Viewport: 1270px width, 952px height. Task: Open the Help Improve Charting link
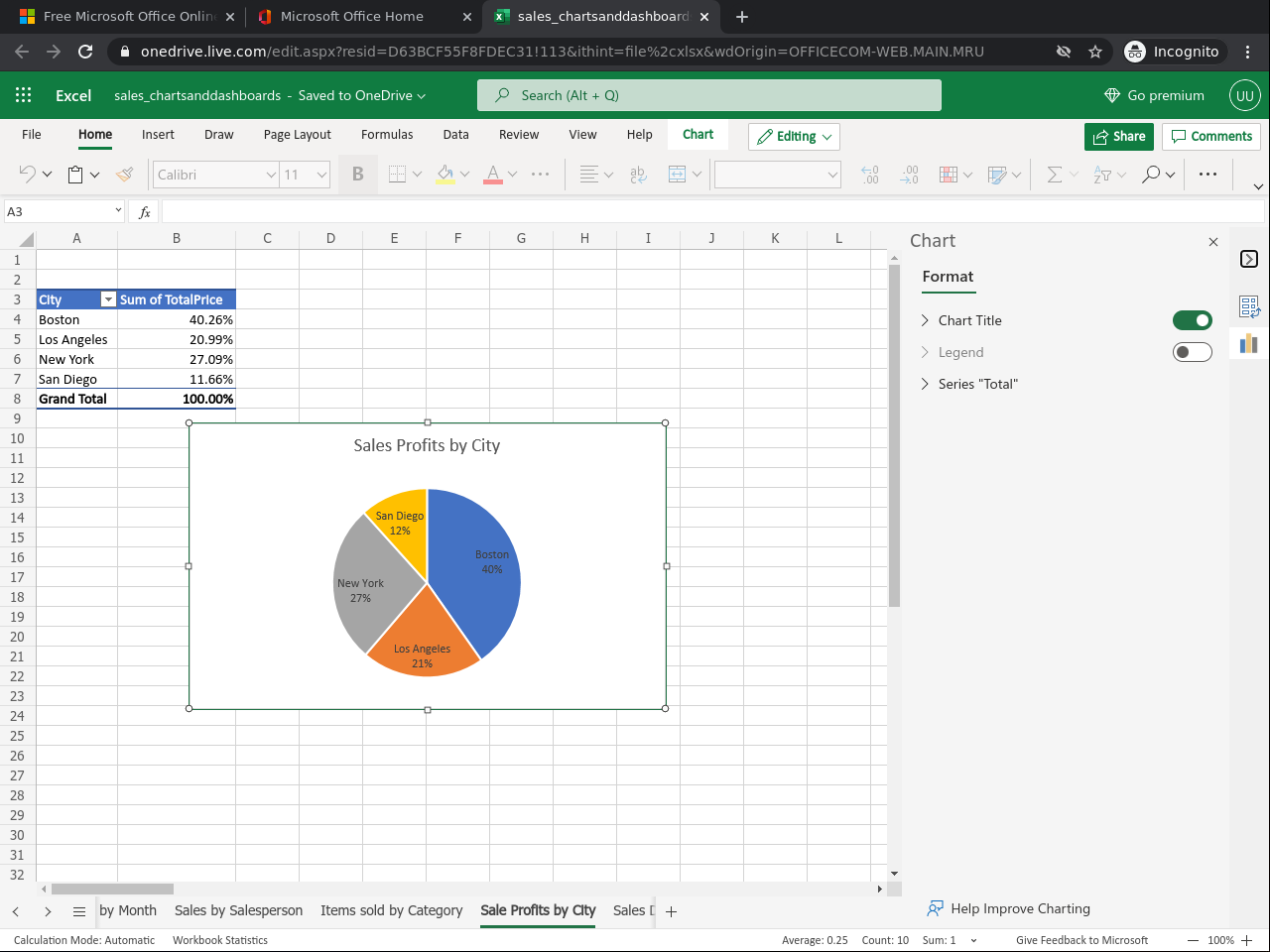1019,908
